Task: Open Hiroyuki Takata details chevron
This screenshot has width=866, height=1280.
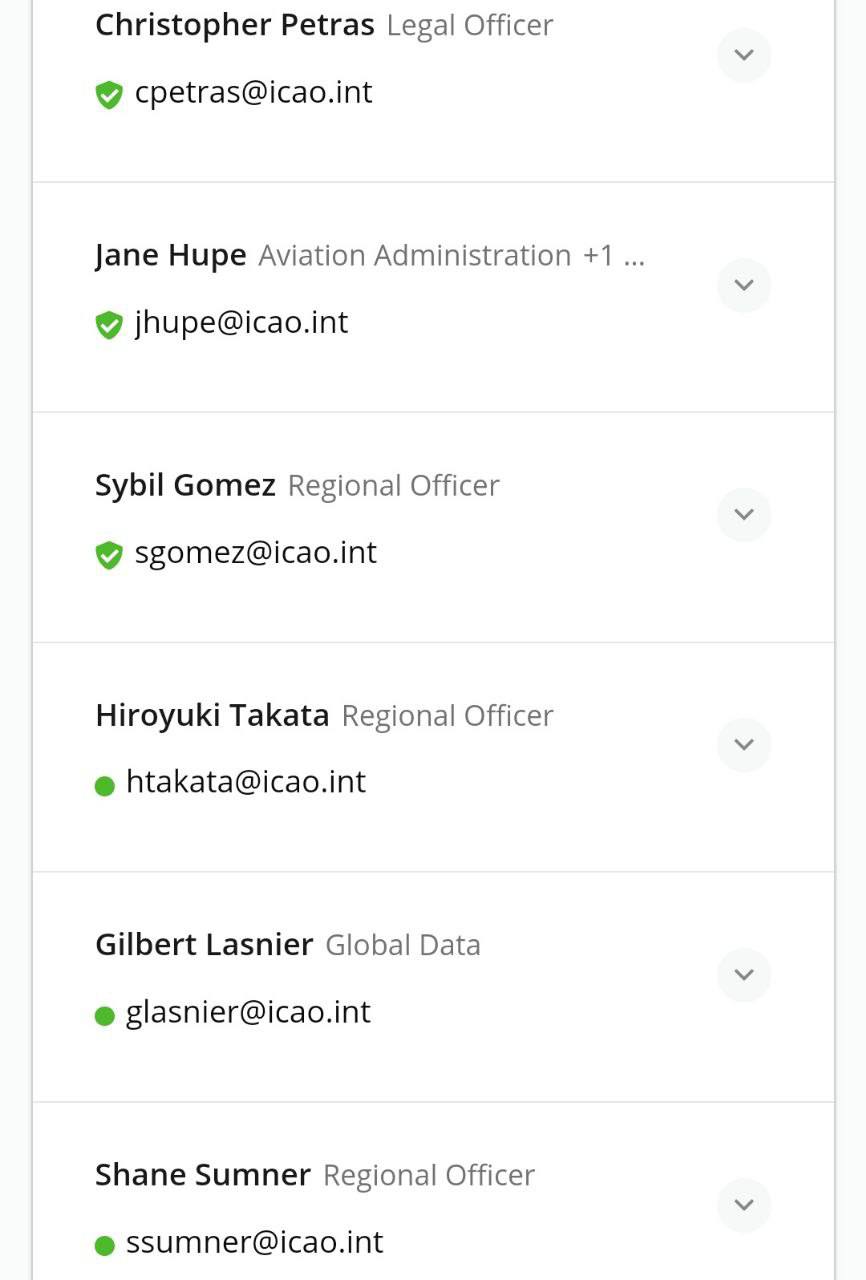Action: (744, 745)
